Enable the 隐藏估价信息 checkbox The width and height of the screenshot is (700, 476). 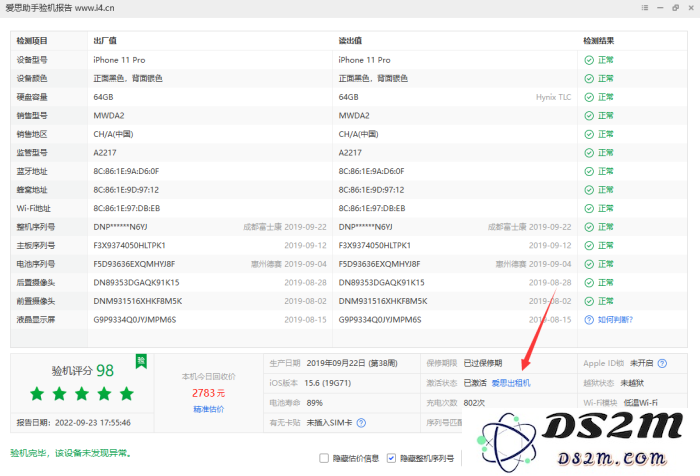tap(324, 458)
